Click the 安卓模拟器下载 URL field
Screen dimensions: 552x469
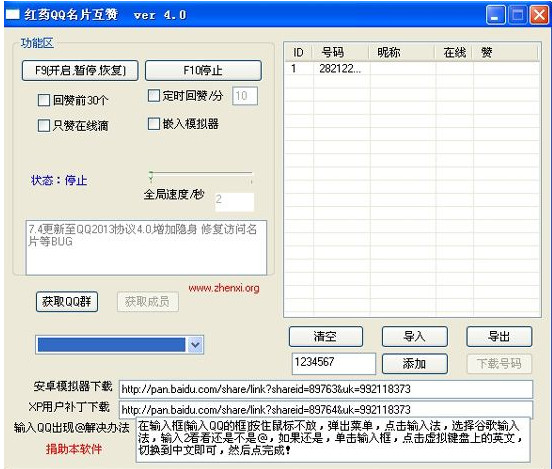[x=326, y=389]
